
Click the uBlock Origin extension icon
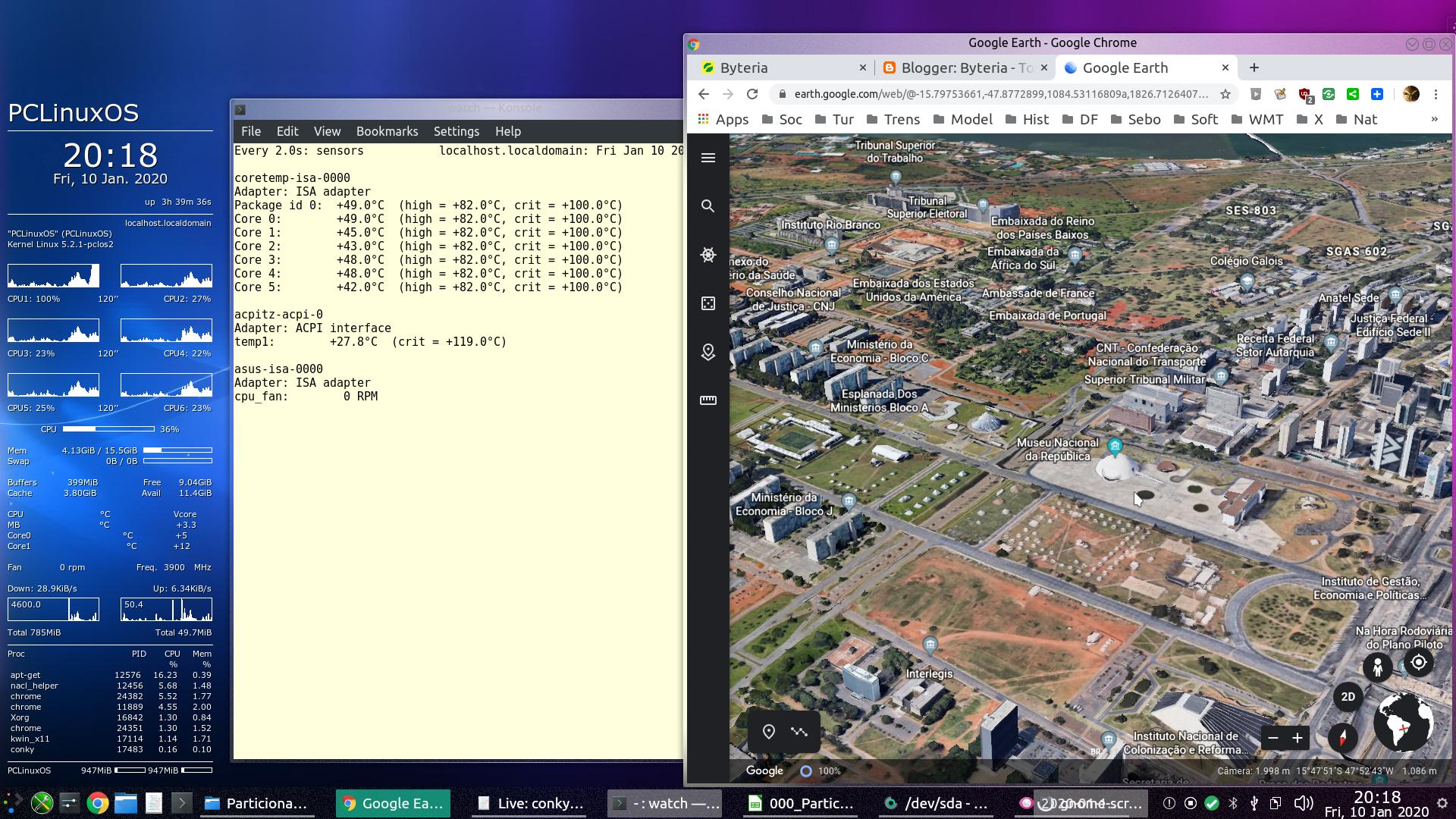click(x=1305, y=95)
